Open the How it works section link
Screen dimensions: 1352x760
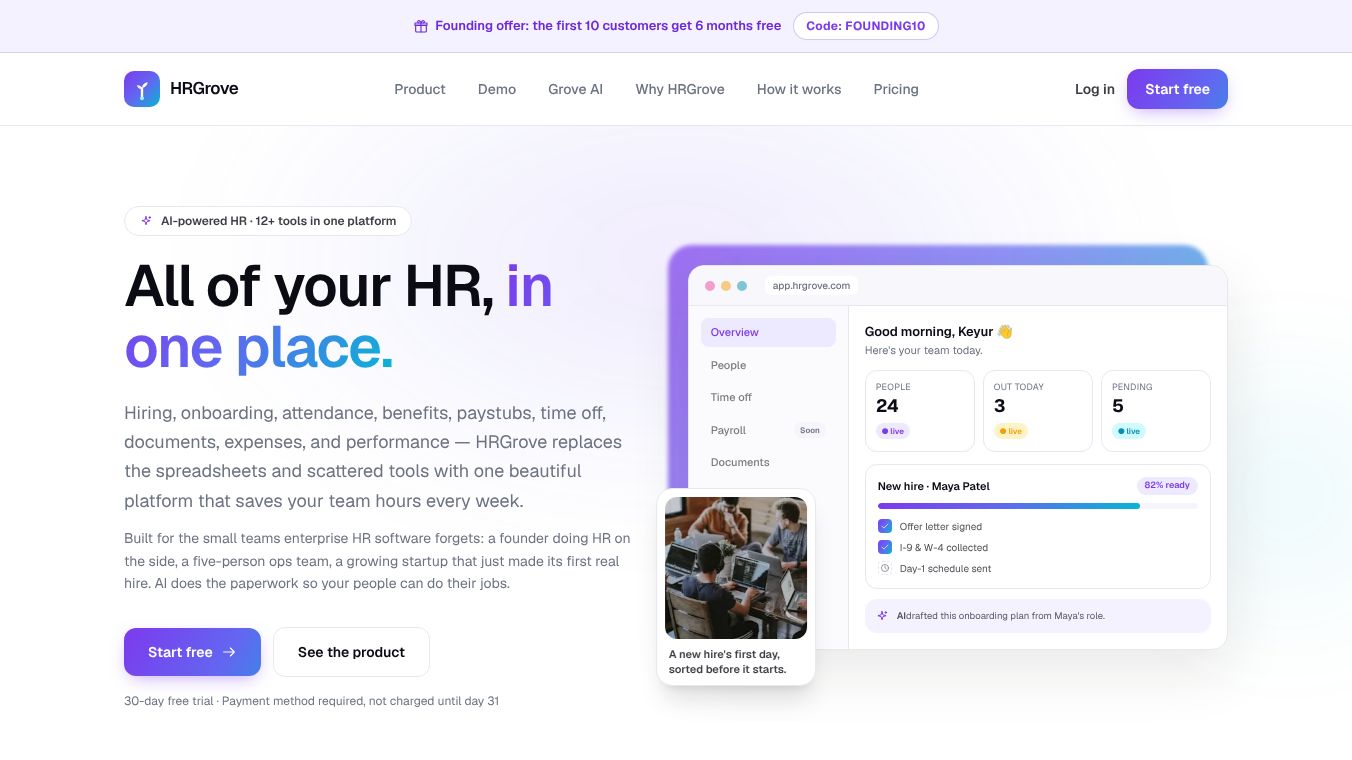pyautogui.click(x=799, y=89)
